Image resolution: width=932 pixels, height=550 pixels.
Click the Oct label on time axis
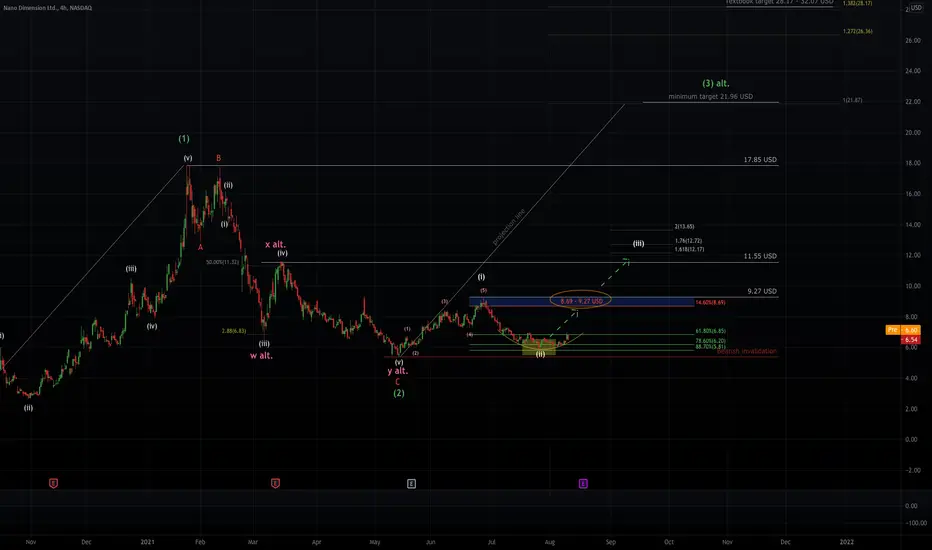[x=669, y=542]
